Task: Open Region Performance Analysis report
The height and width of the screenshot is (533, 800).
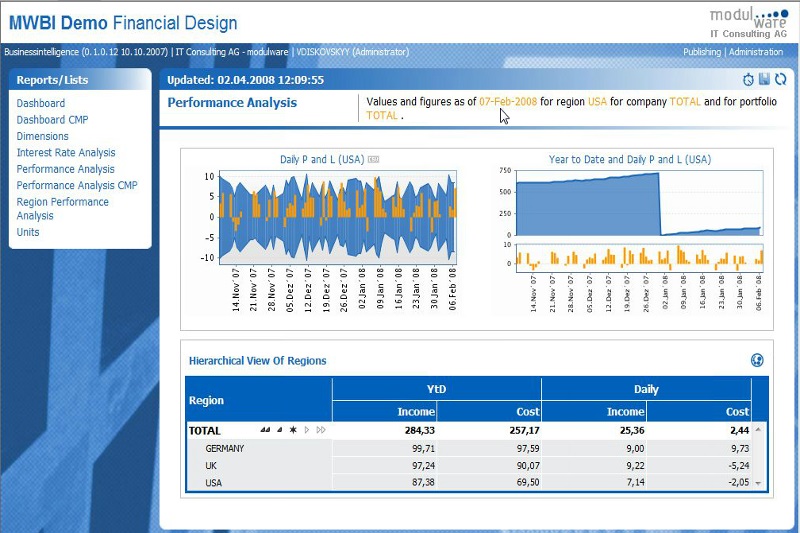Action: point(62,209)
